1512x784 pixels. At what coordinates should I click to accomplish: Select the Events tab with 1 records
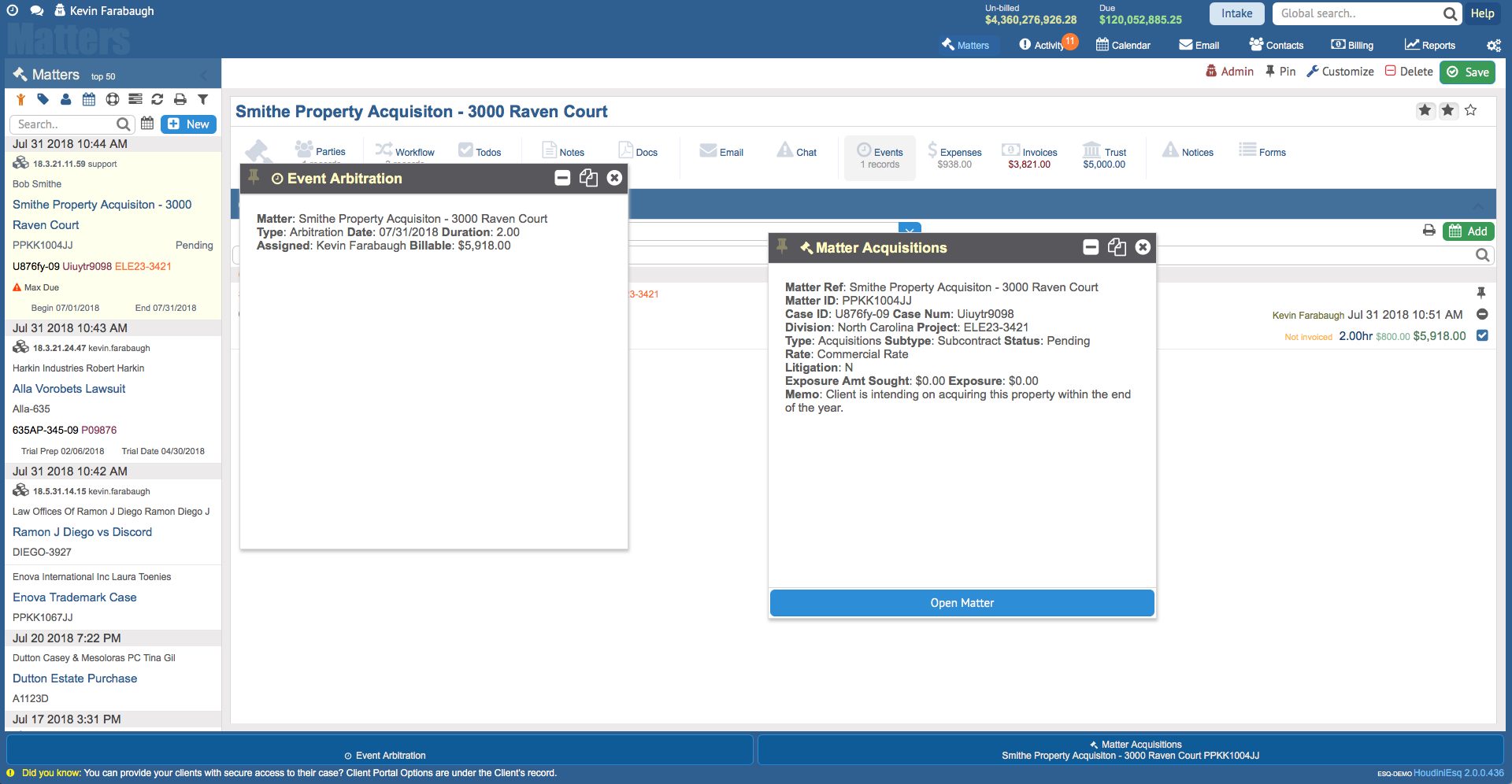coord(880,157)
